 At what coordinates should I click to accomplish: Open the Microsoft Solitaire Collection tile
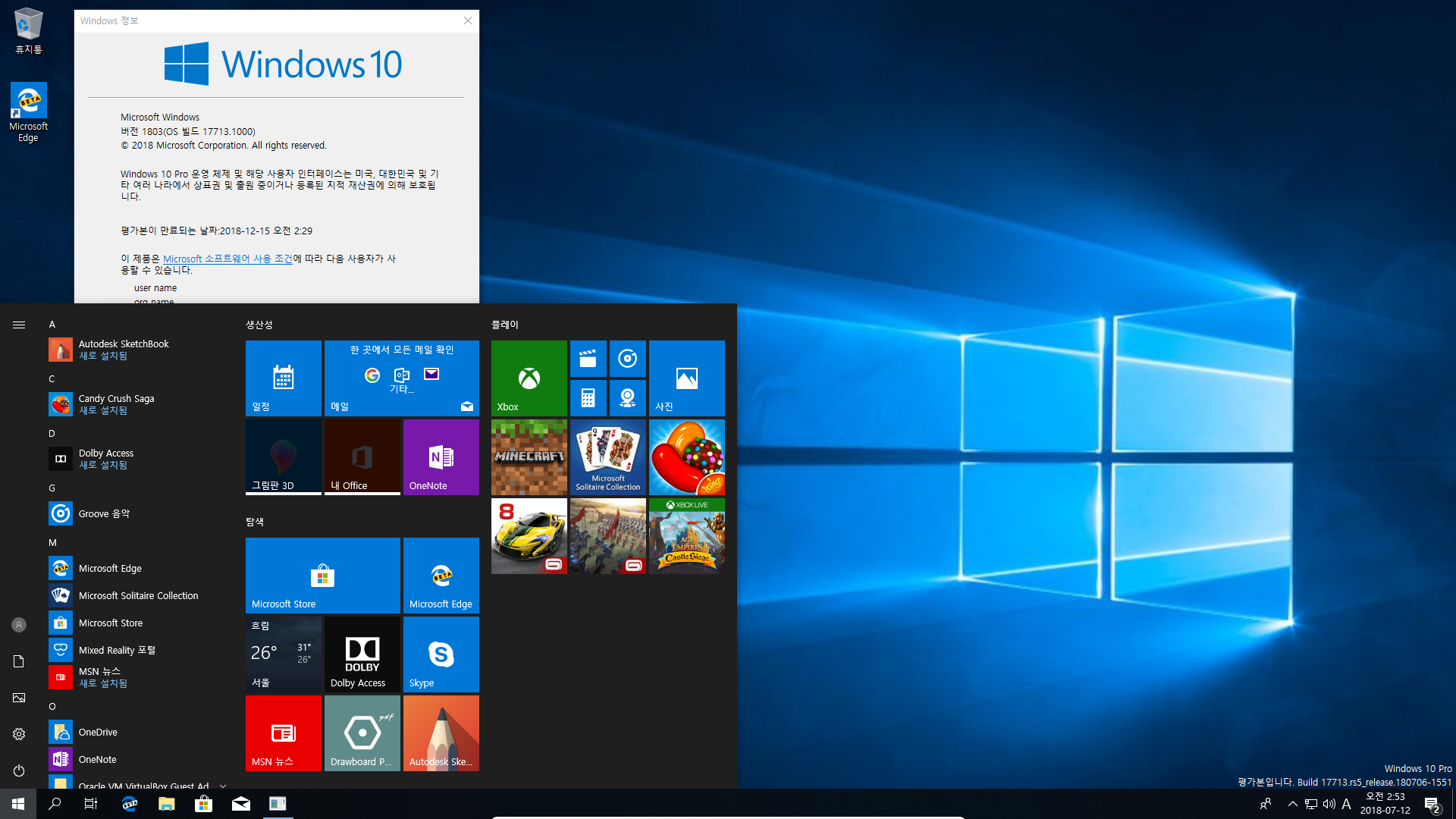pyautogui.click(x=608, y=457)
